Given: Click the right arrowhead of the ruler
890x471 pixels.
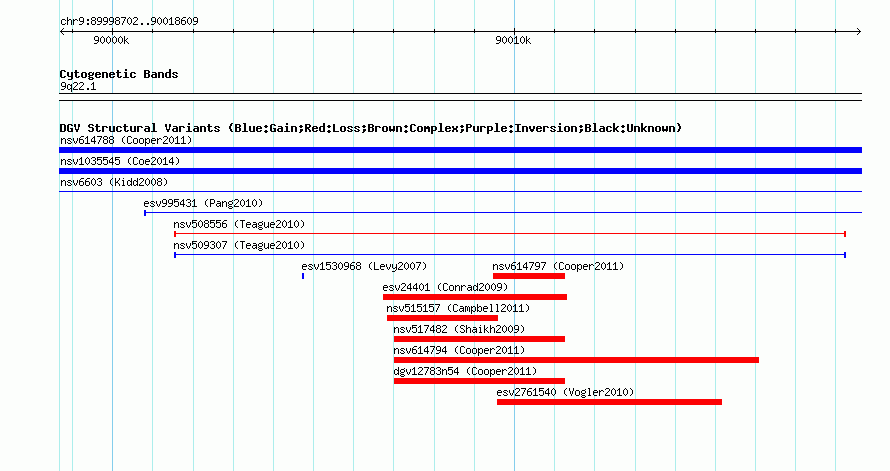Looking at the screenshot, I should (x=859, y=32).
